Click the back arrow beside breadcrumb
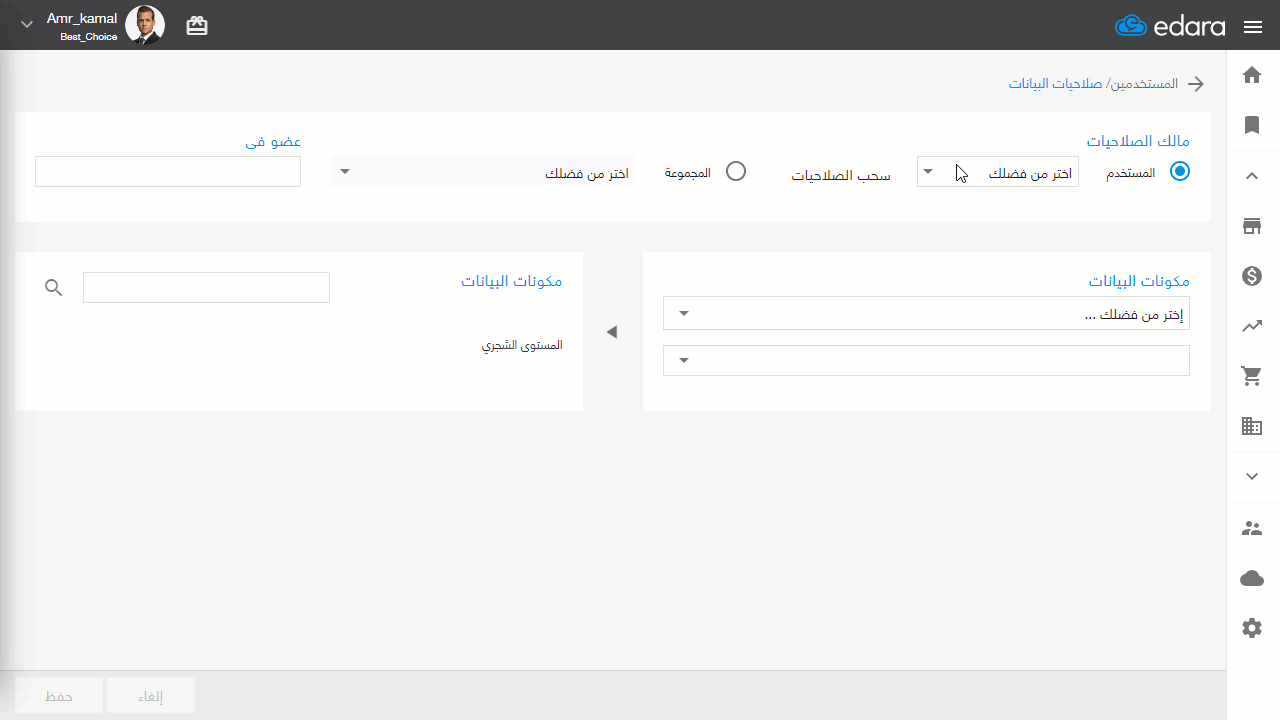This screenshot has width=1280, height=720. 1195,84
